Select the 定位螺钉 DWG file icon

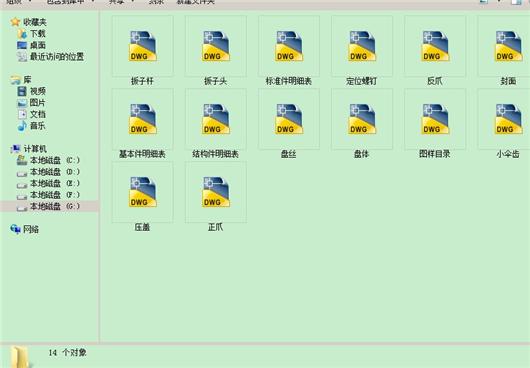pos(362,46)
